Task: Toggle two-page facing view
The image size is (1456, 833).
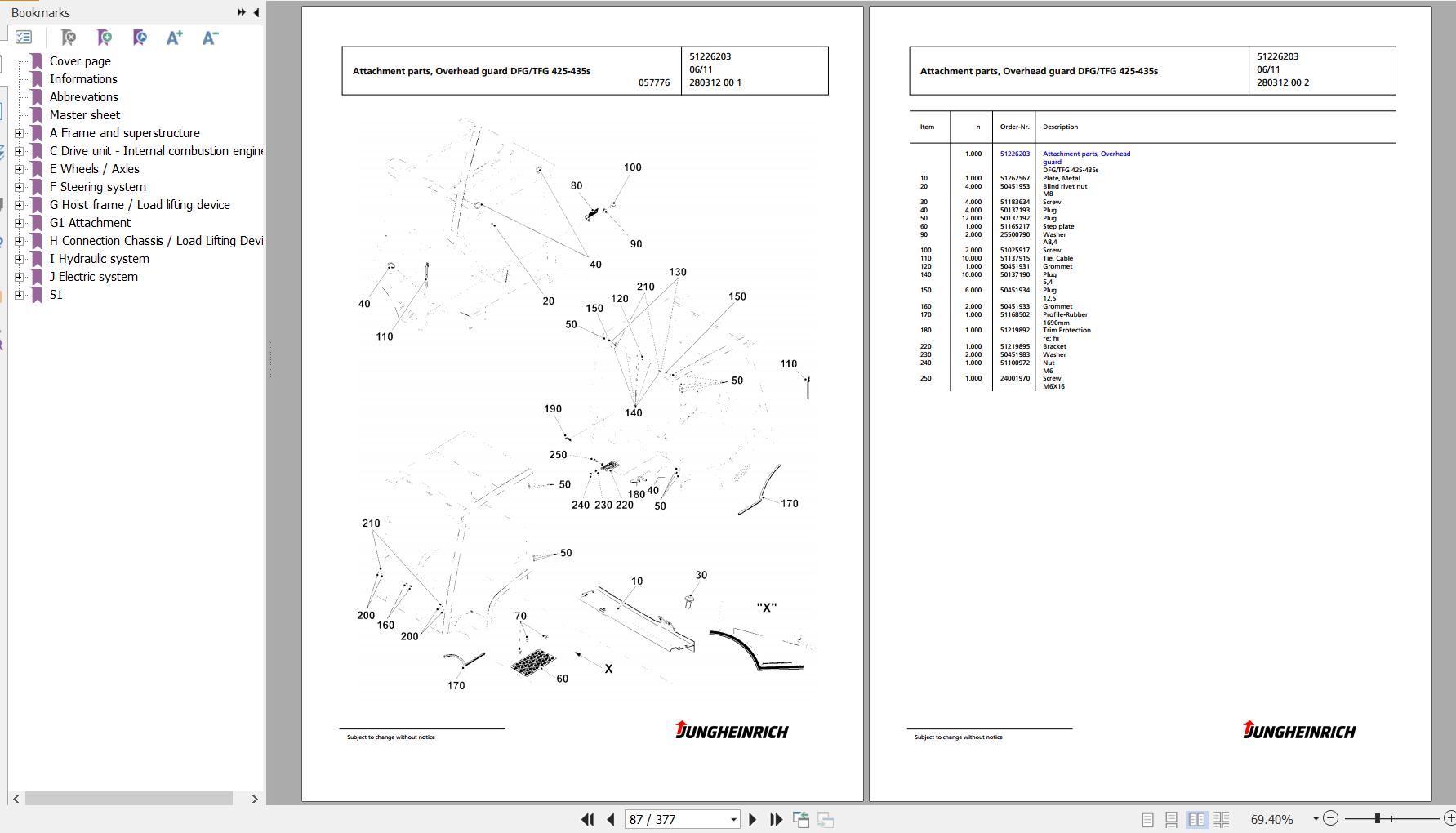Action: pos(1196,819)
